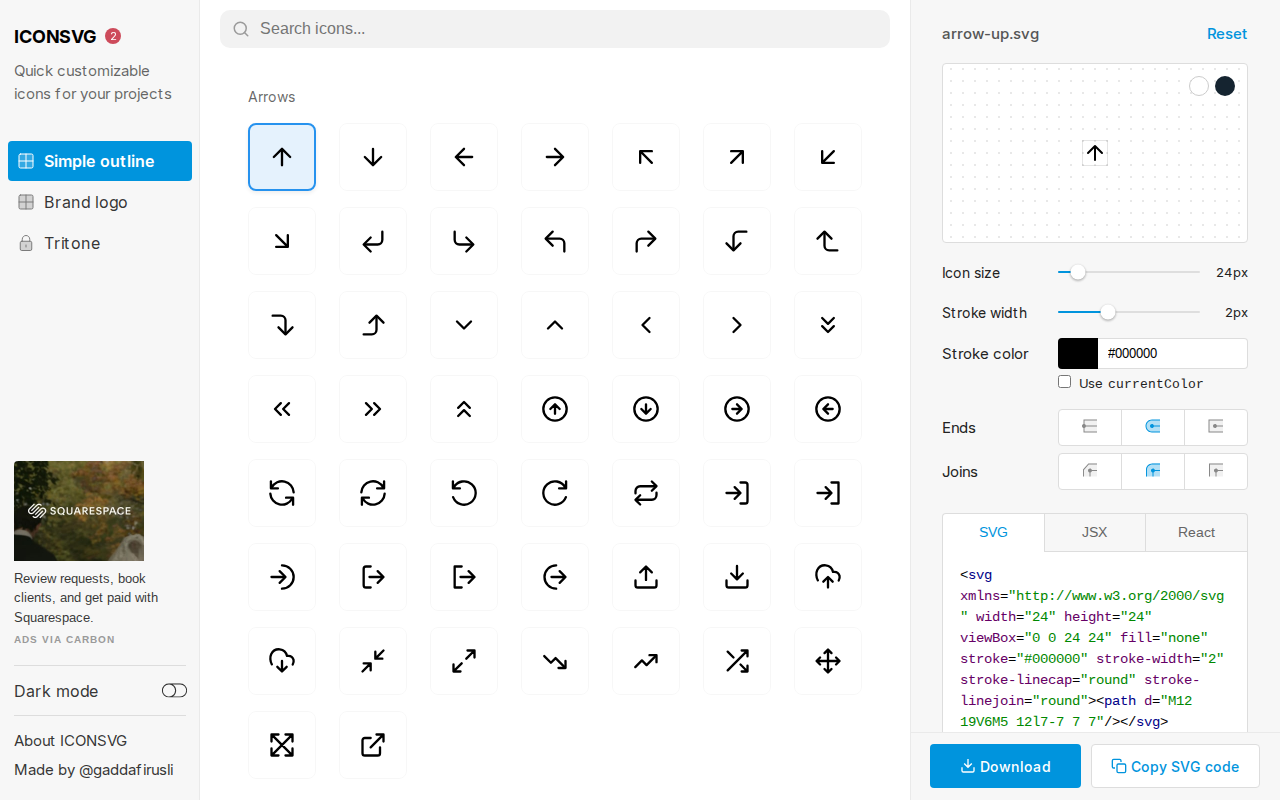The height and width of the screenshot is (800, 1280).
Task: Switch preview to dark background circle
Action: tap(1225, 86)
